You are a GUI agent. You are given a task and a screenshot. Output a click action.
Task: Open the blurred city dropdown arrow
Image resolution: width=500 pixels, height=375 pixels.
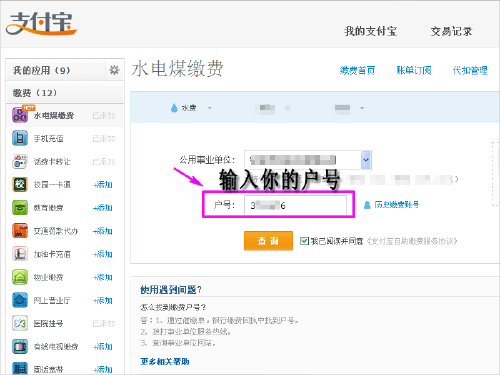point(362,108)
